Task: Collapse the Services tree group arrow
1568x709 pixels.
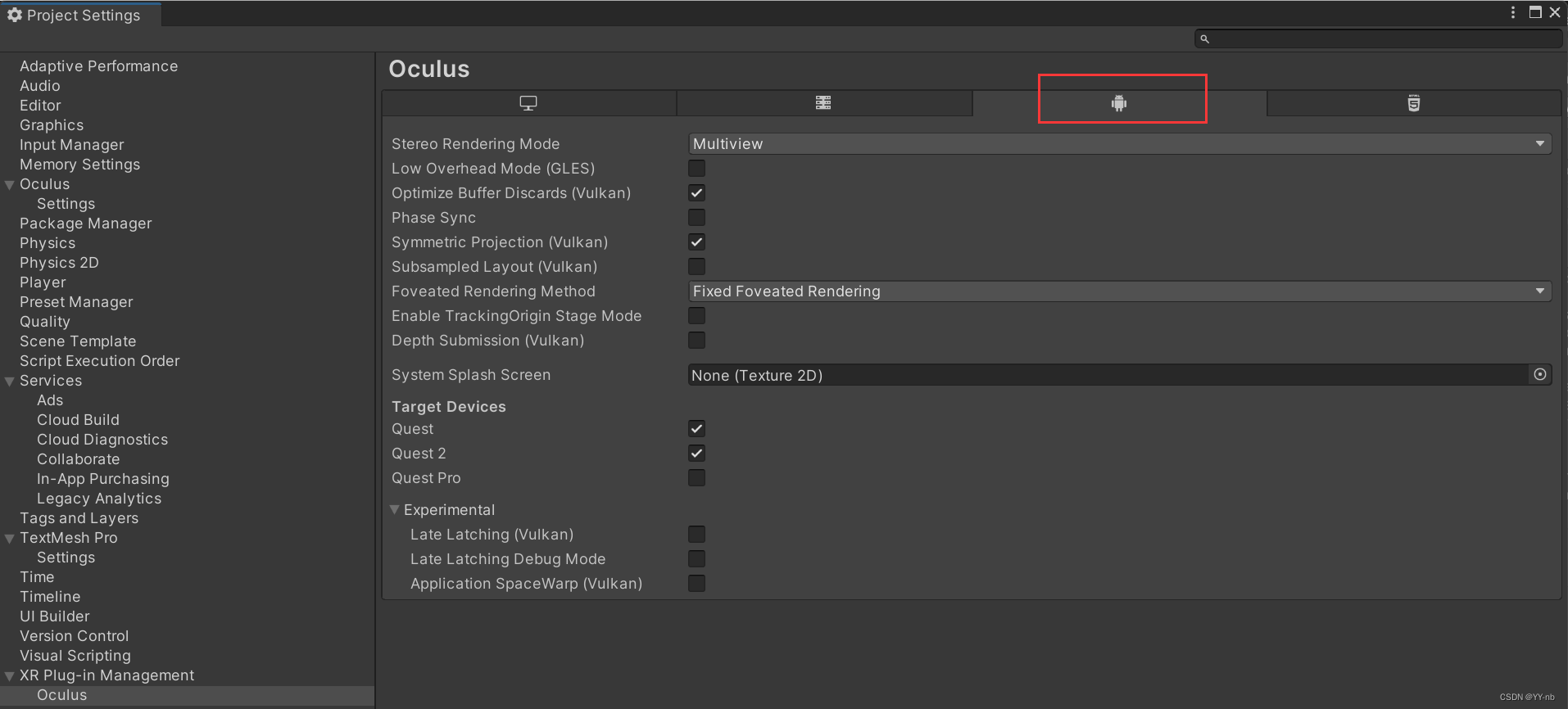Action: point(10,382)
